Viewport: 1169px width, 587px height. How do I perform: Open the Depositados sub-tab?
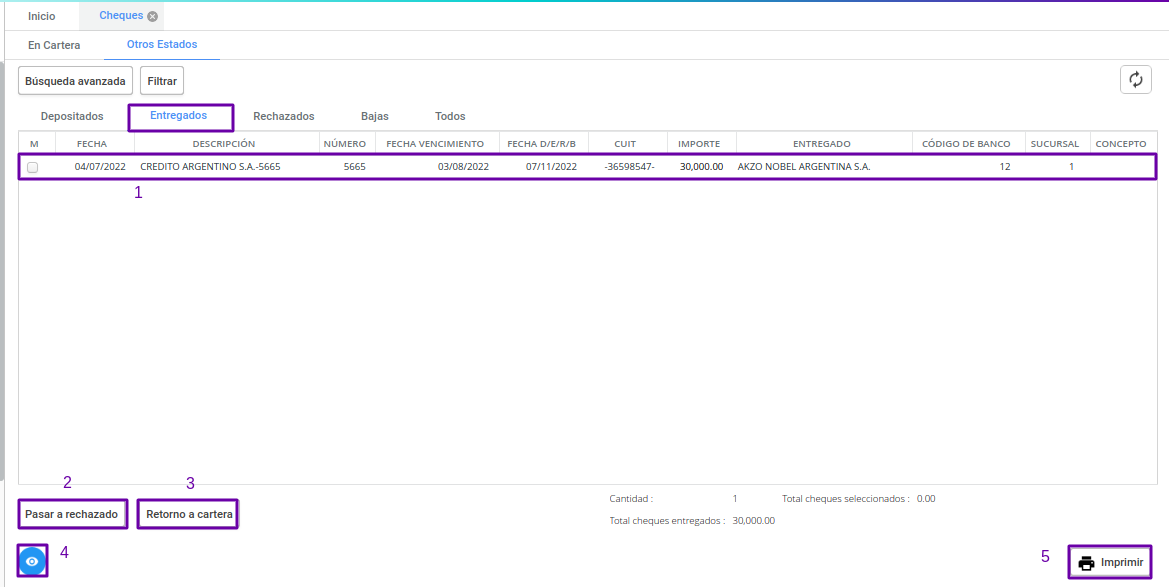pos(72,116)
